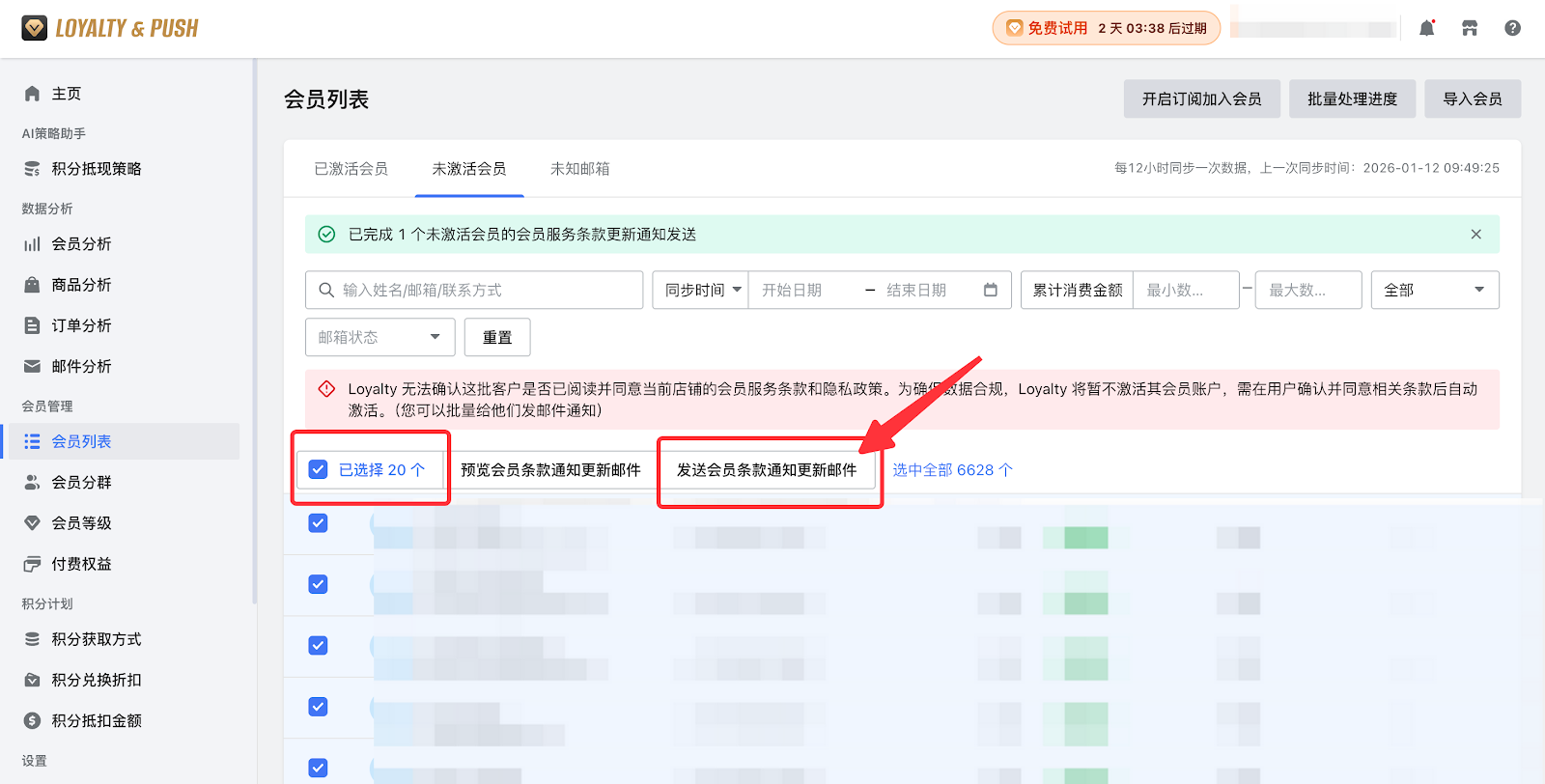1545x784 pixels.
Task: Toggle the second member row checkbox
Action: pos(318,584)
